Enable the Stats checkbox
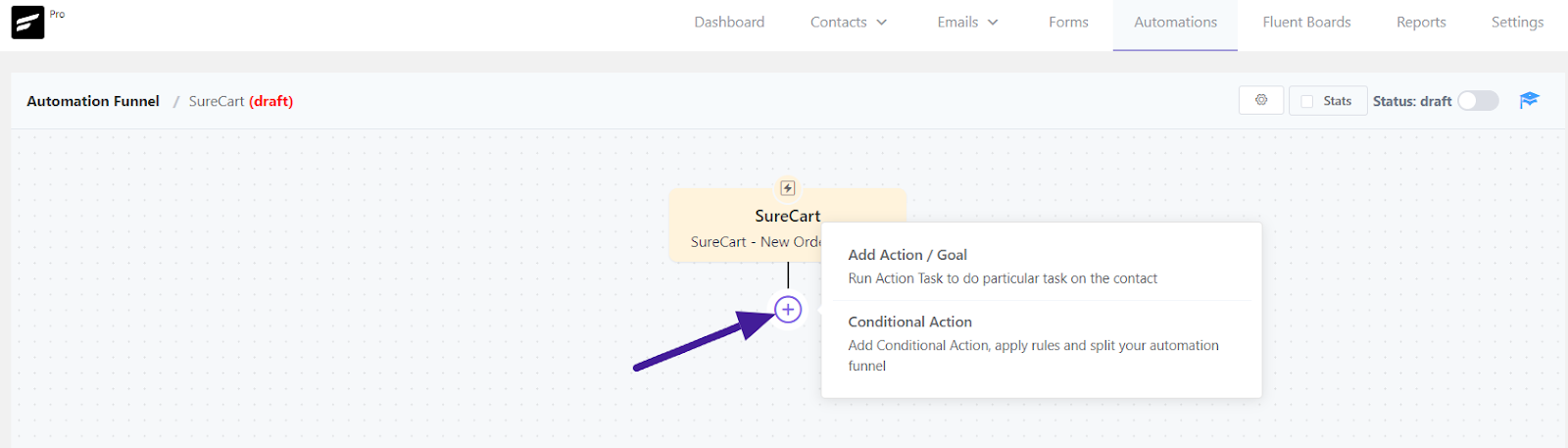The width and height of the screenshot is (1568, 448). click(1307, 101)
